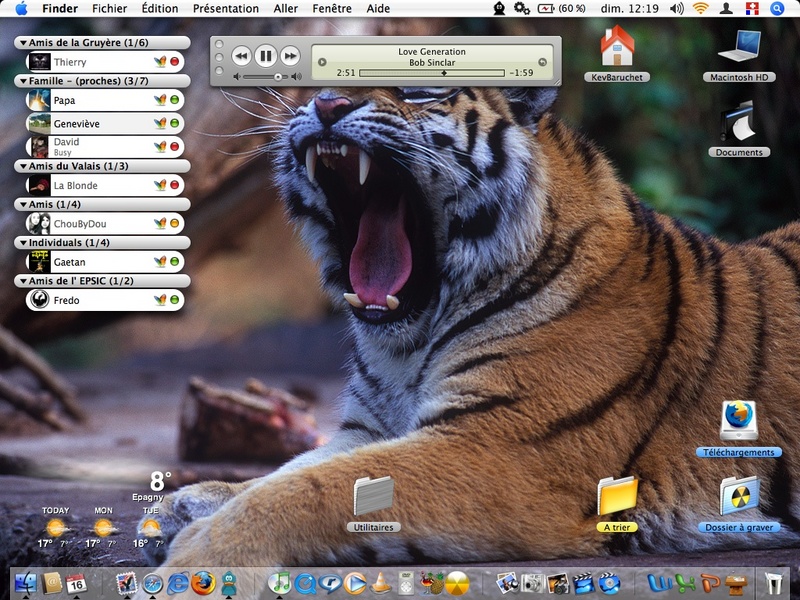Click the sound volume menu bar icon
The image size is (800, 600).
click(677, 8)
